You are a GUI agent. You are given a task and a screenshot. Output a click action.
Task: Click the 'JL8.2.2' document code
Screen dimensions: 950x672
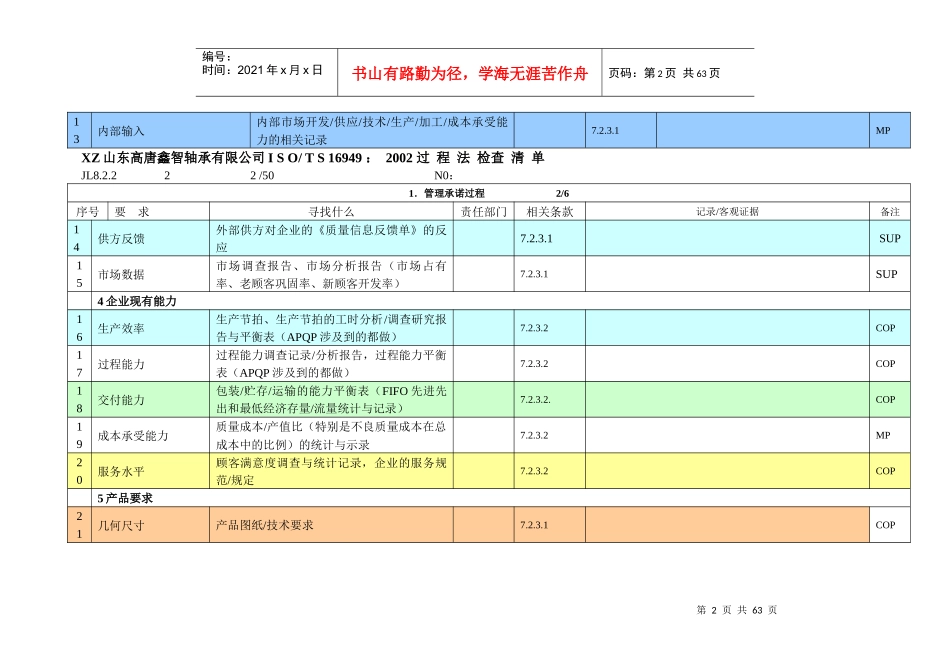tap(99, 176)
